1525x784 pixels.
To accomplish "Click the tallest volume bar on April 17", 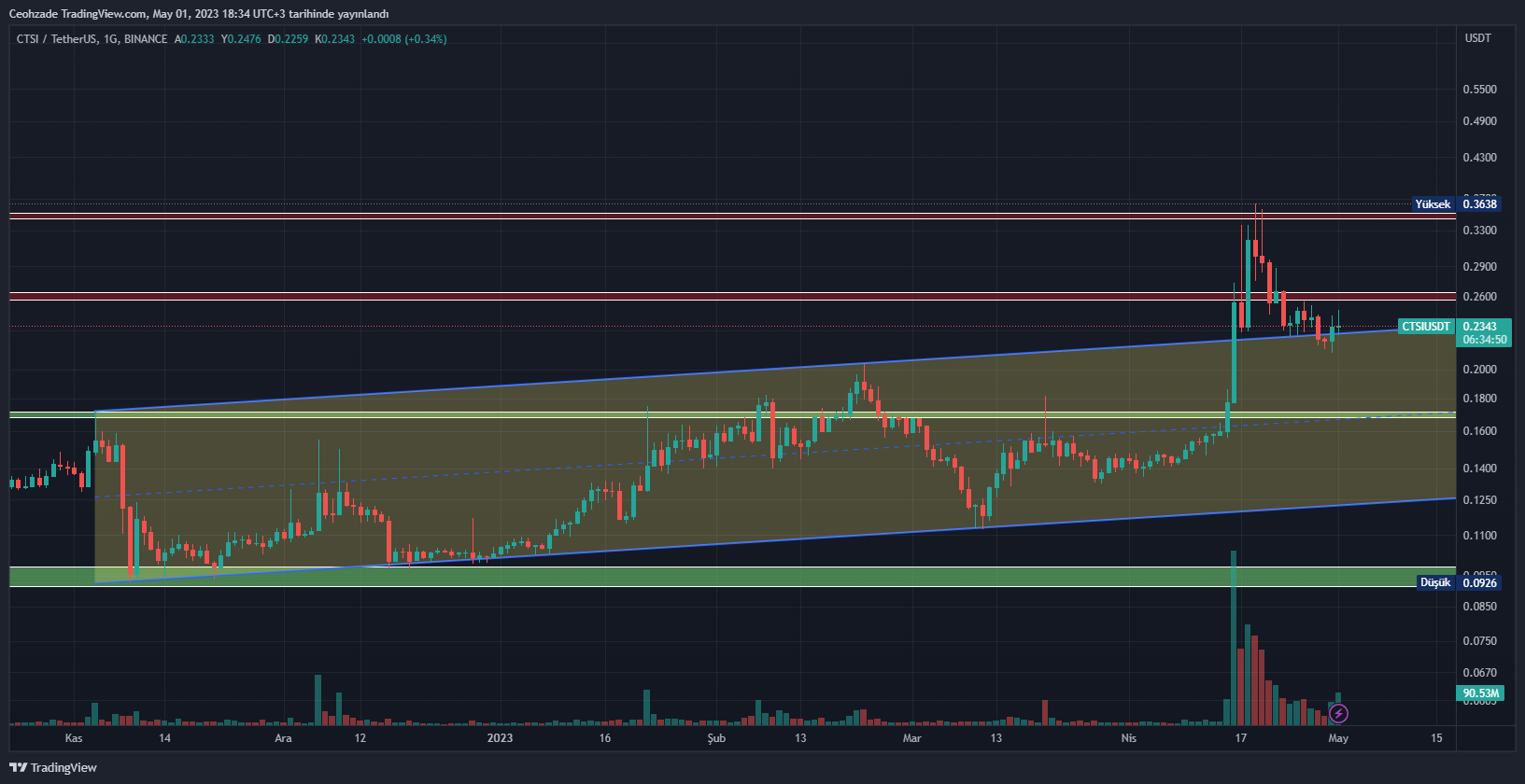I will pyautogui.click(x=1234, y=635).
